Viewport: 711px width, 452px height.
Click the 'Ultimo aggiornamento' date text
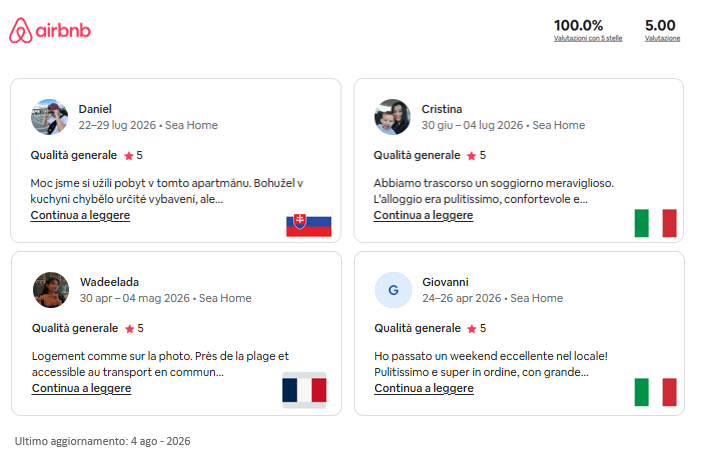point(102,441)
